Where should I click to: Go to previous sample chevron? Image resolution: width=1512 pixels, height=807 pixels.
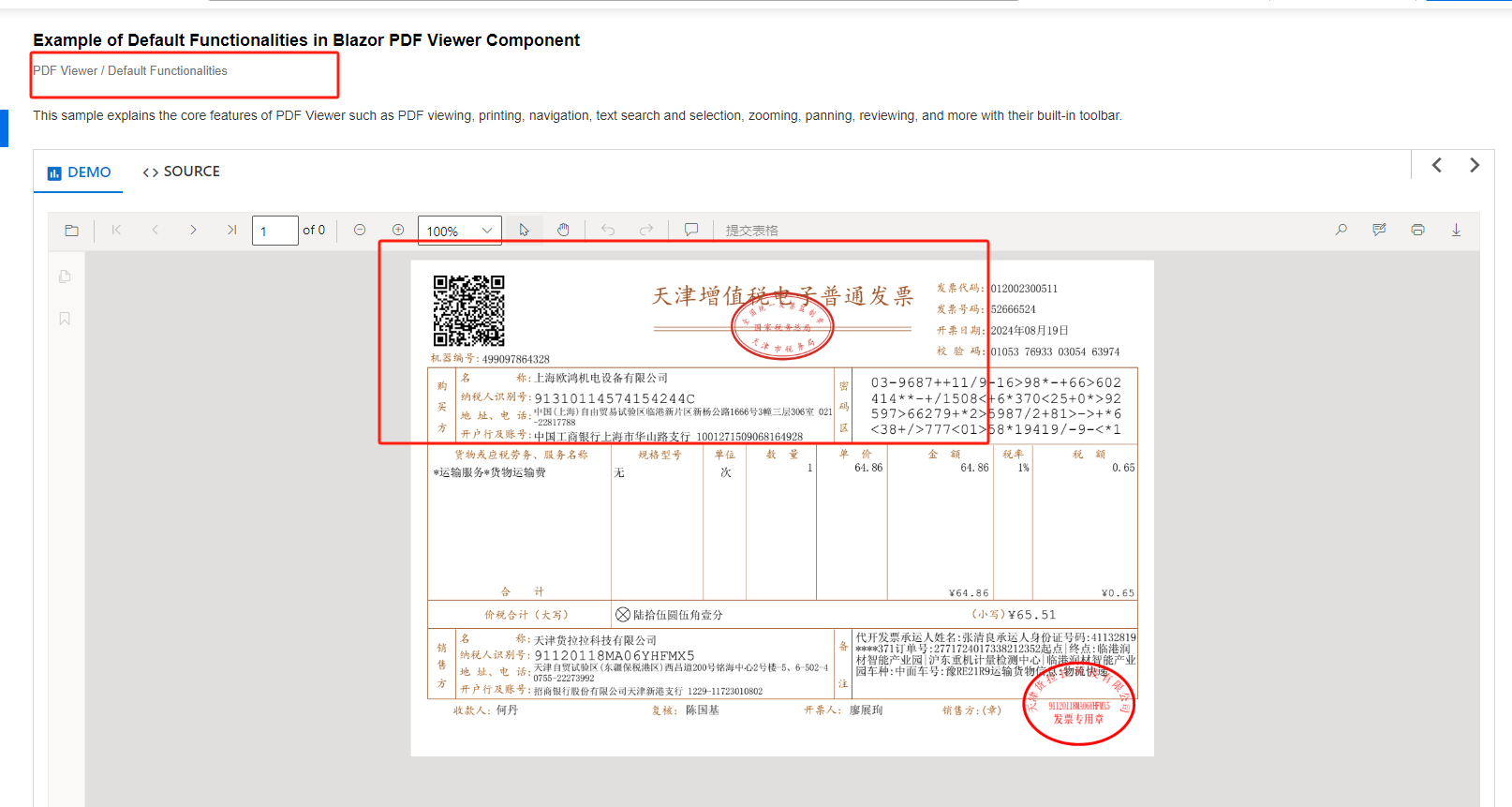click(x=1436, y=166)
